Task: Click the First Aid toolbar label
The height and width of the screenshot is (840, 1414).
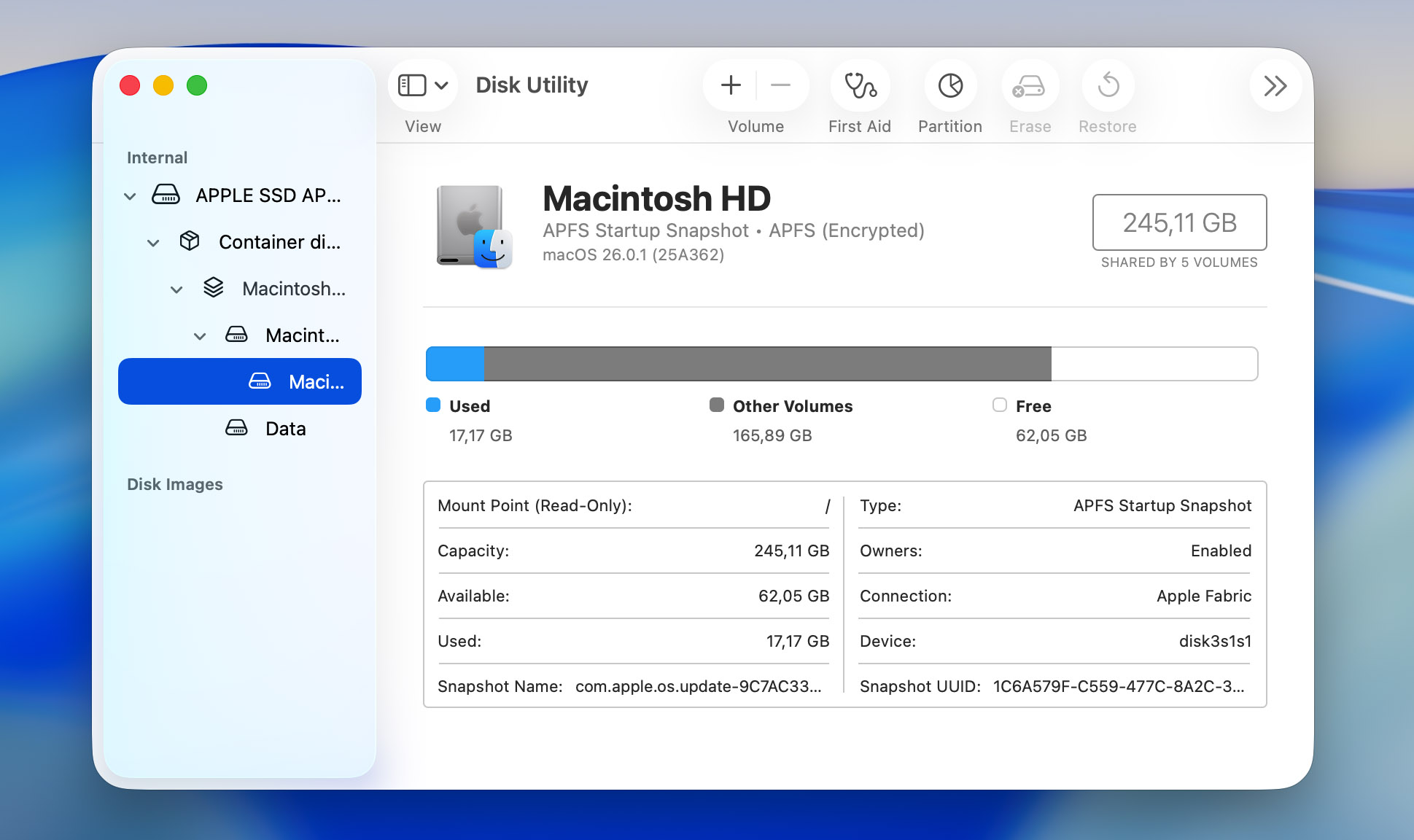Action: pyautogui.click(x=860, y=126)
